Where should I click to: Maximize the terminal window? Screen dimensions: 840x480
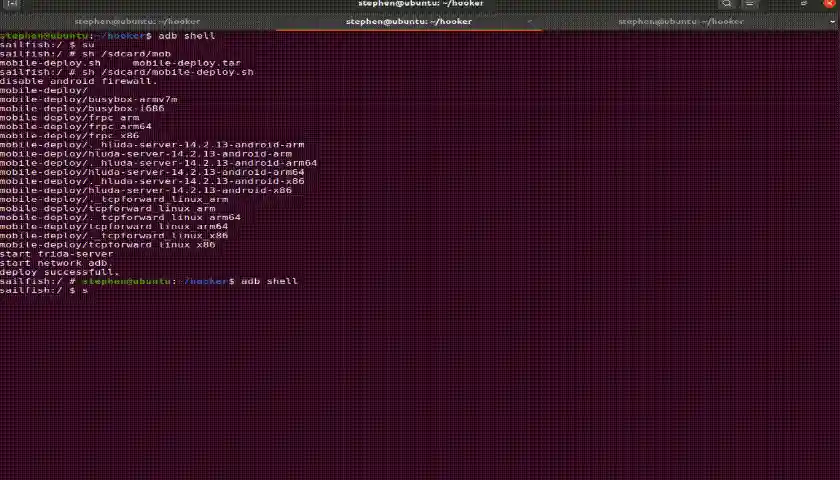pos(804,4)
